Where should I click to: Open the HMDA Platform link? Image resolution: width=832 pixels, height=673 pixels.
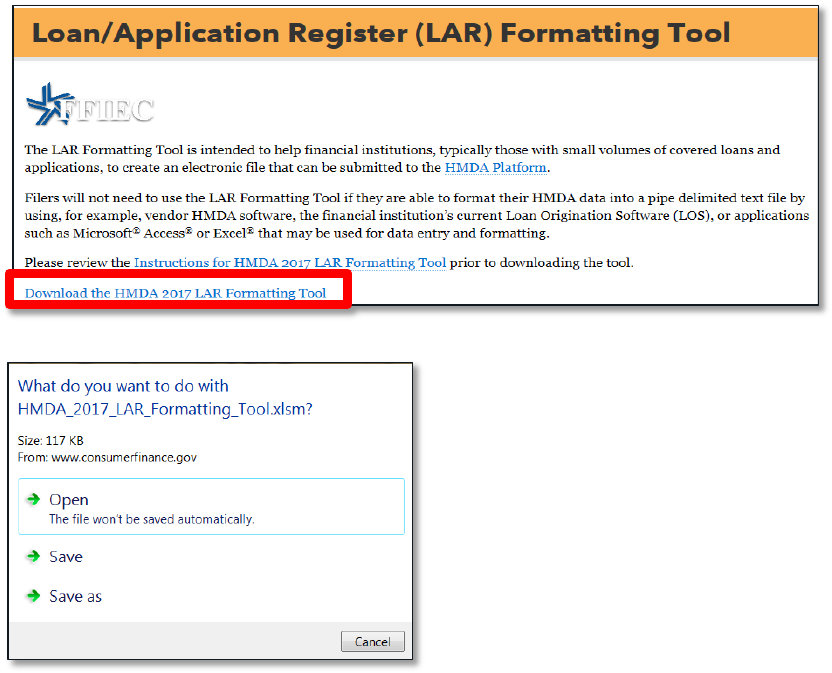[x=496, y=168]
